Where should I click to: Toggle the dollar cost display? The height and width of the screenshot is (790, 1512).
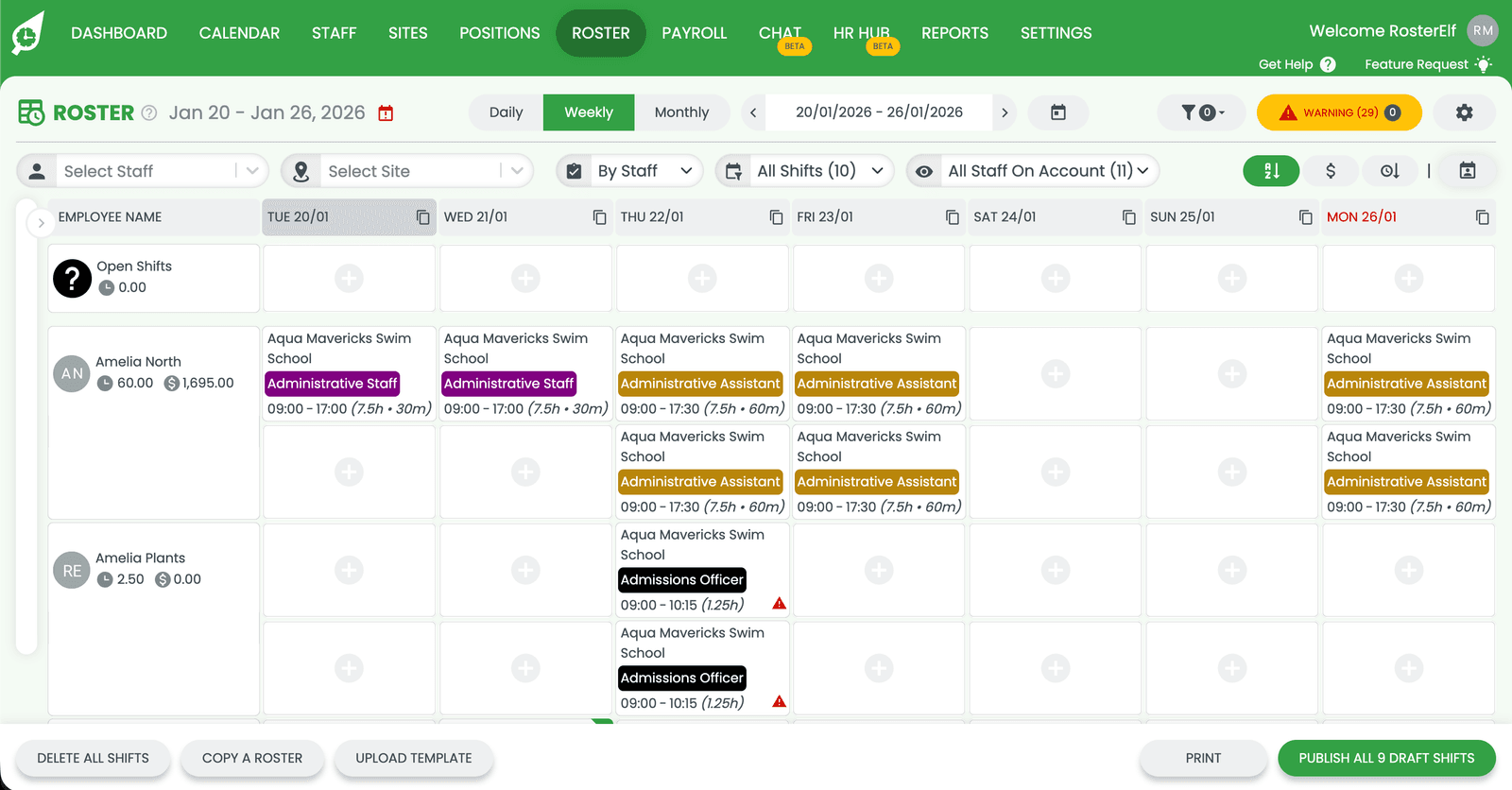(x=1331, y=171)
